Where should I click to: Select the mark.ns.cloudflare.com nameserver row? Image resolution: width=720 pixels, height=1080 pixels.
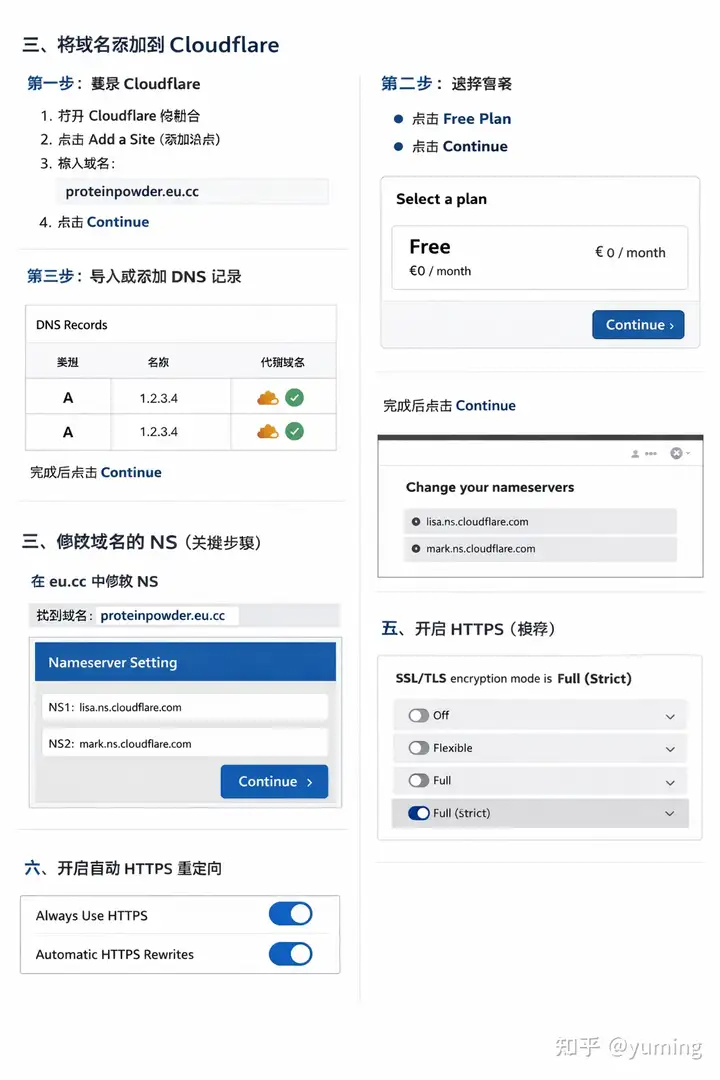click(540, 549)
